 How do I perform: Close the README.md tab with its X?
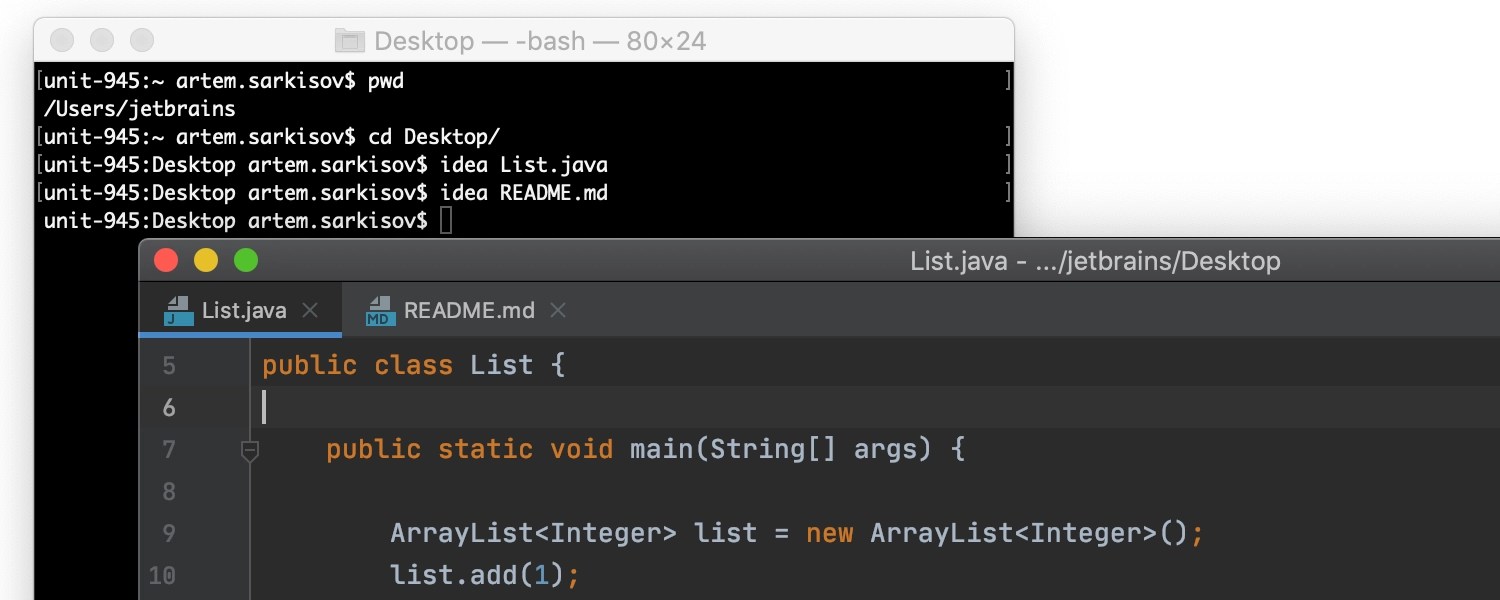[557, 311]
